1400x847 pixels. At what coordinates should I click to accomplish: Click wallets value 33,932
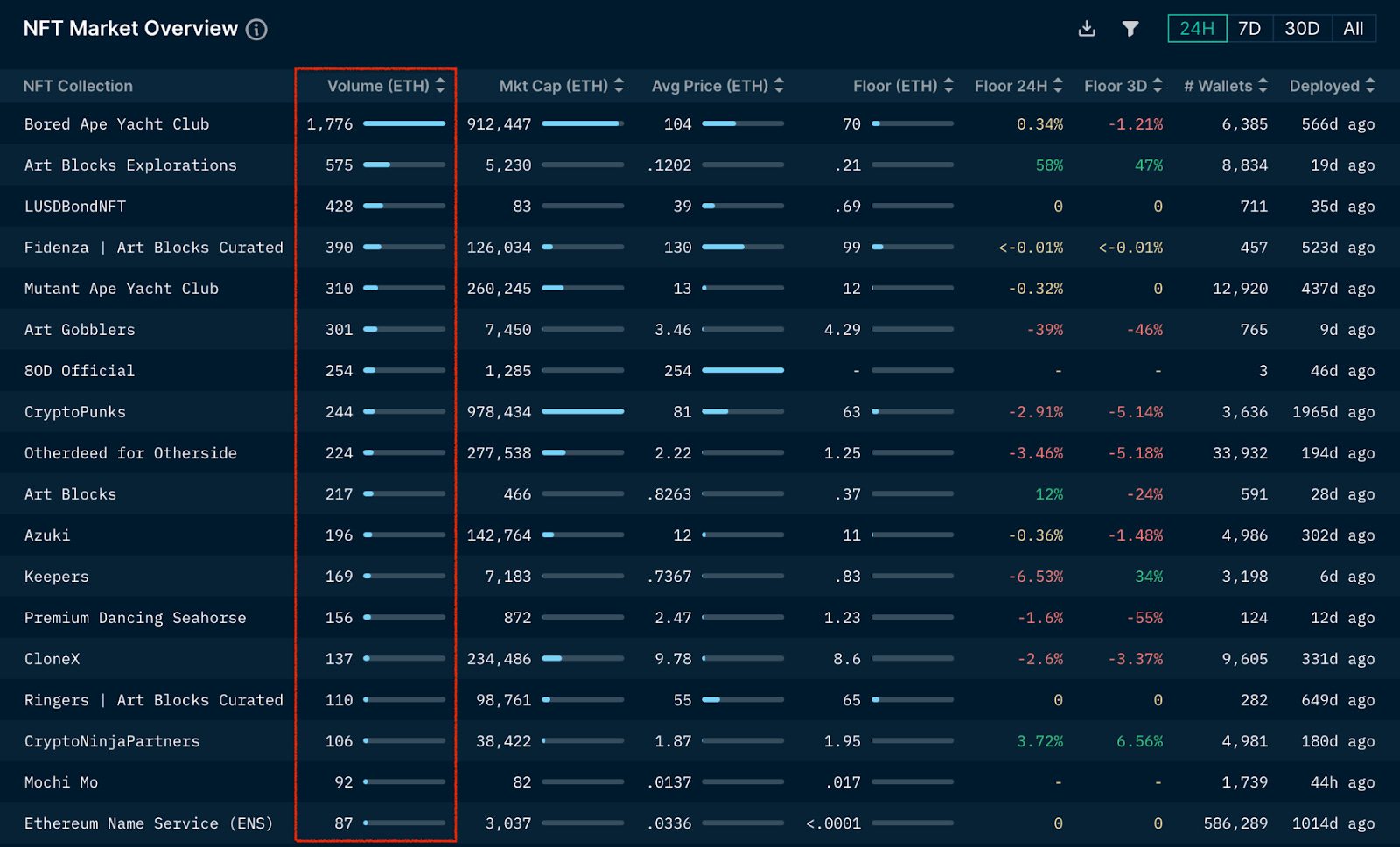[x=1240, y=453]
